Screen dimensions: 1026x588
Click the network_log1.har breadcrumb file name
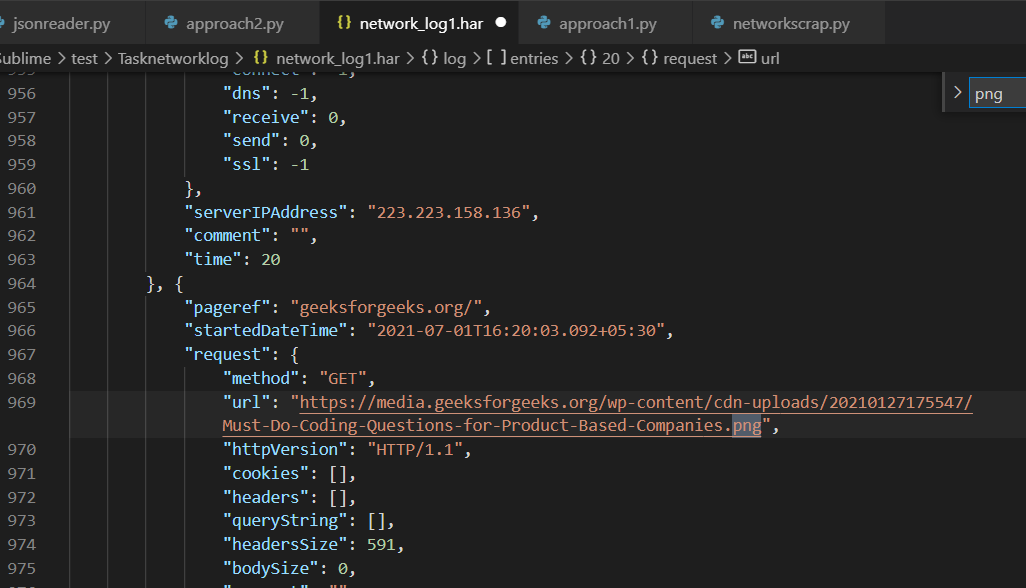(337, 58)
